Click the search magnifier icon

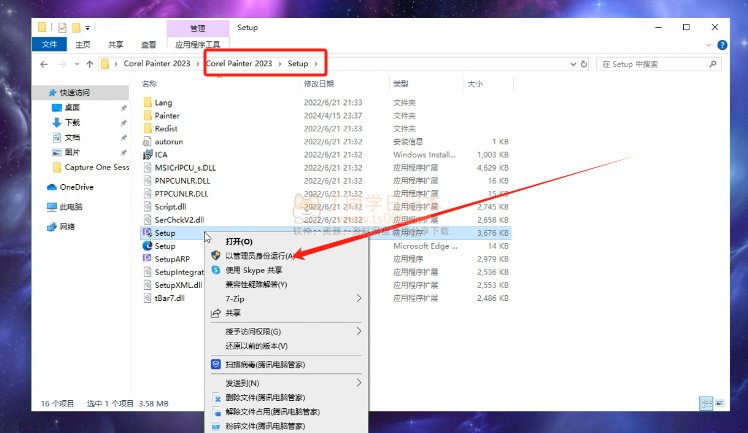713,64
